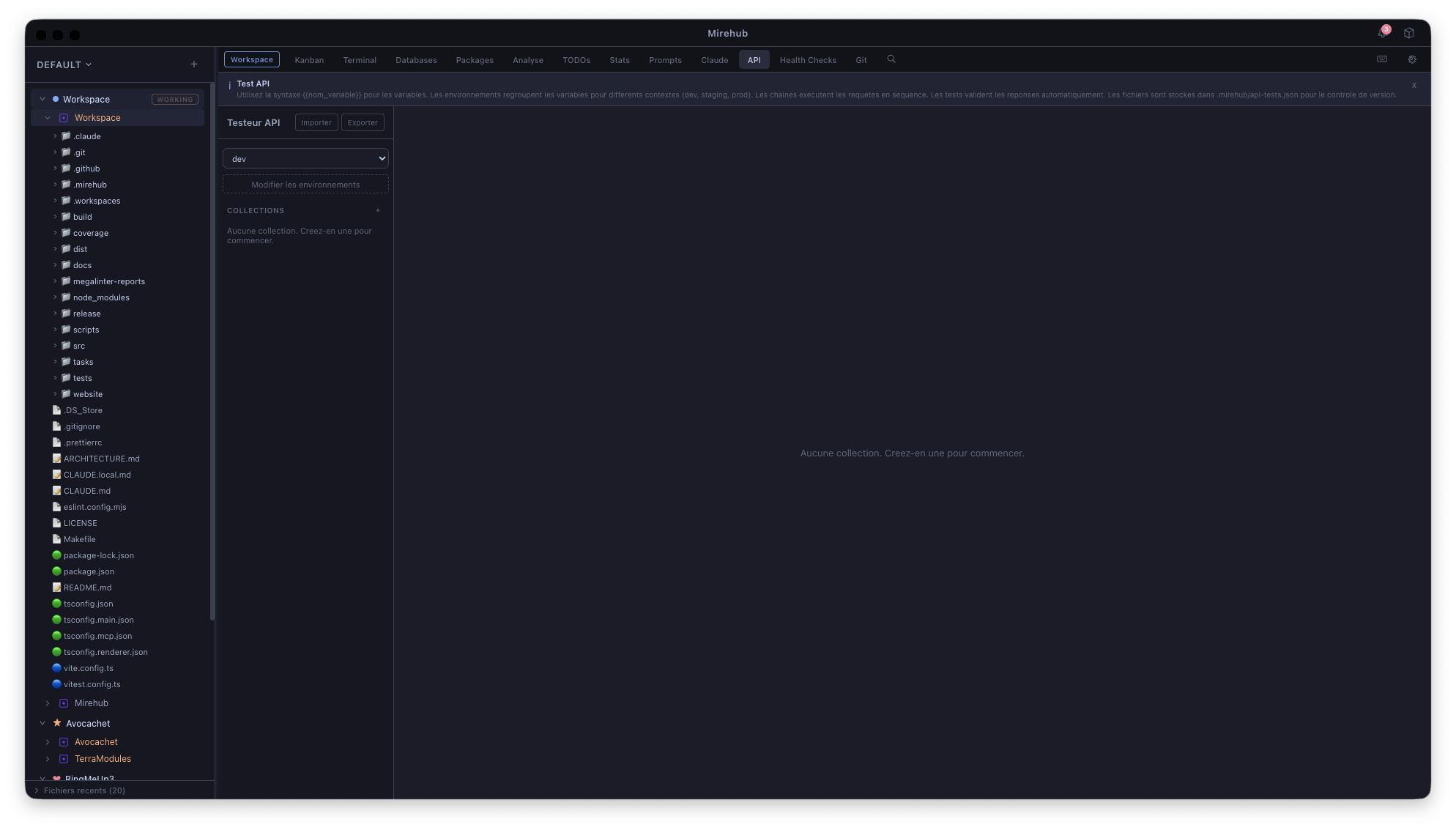
Task: Create a collection via the plus icon
Action: tap(378, 210)
